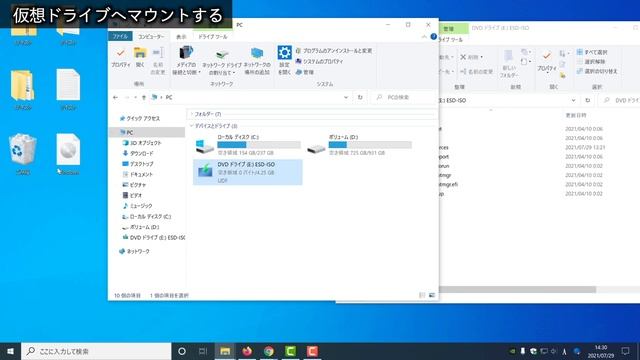Click the 設定を開く gear icon

(284, 60)
